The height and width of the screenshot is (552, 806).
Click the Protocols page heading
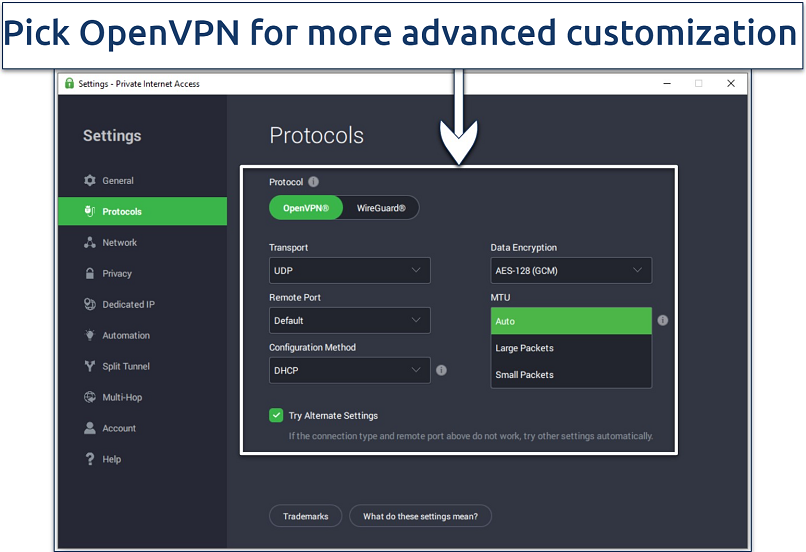(x=317, y=136)
